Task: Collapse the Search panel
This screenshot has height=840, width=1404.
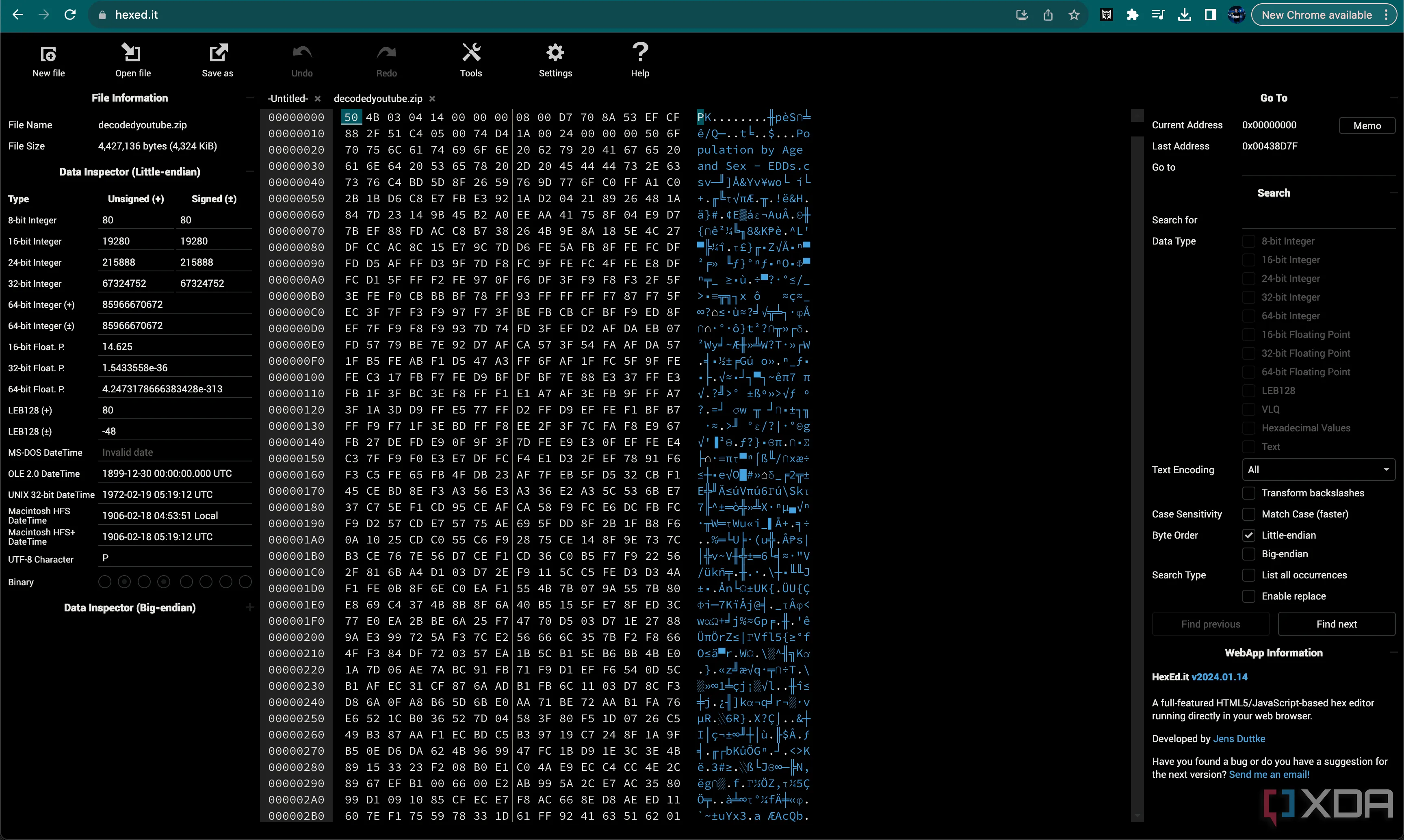Action: click(1393, 193)
